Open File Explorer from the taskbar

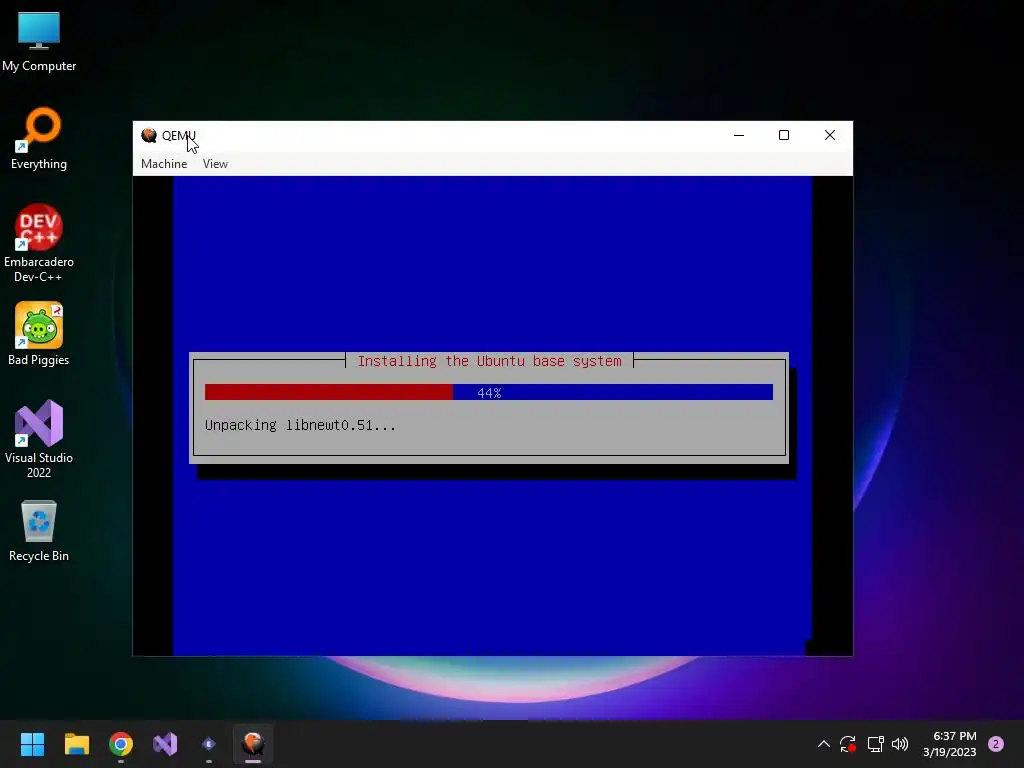click(x=76, y=744)
